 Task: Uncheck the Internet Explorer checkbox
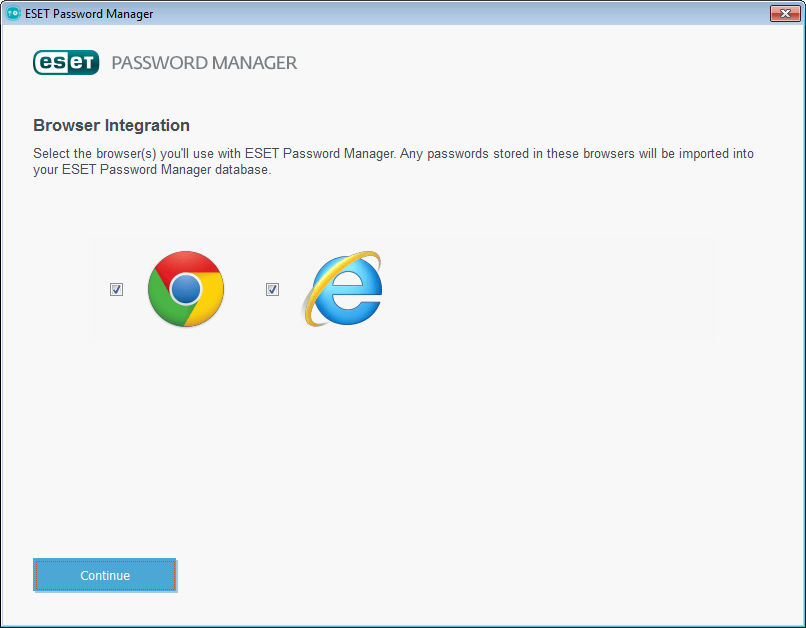(x=272, y=289)
